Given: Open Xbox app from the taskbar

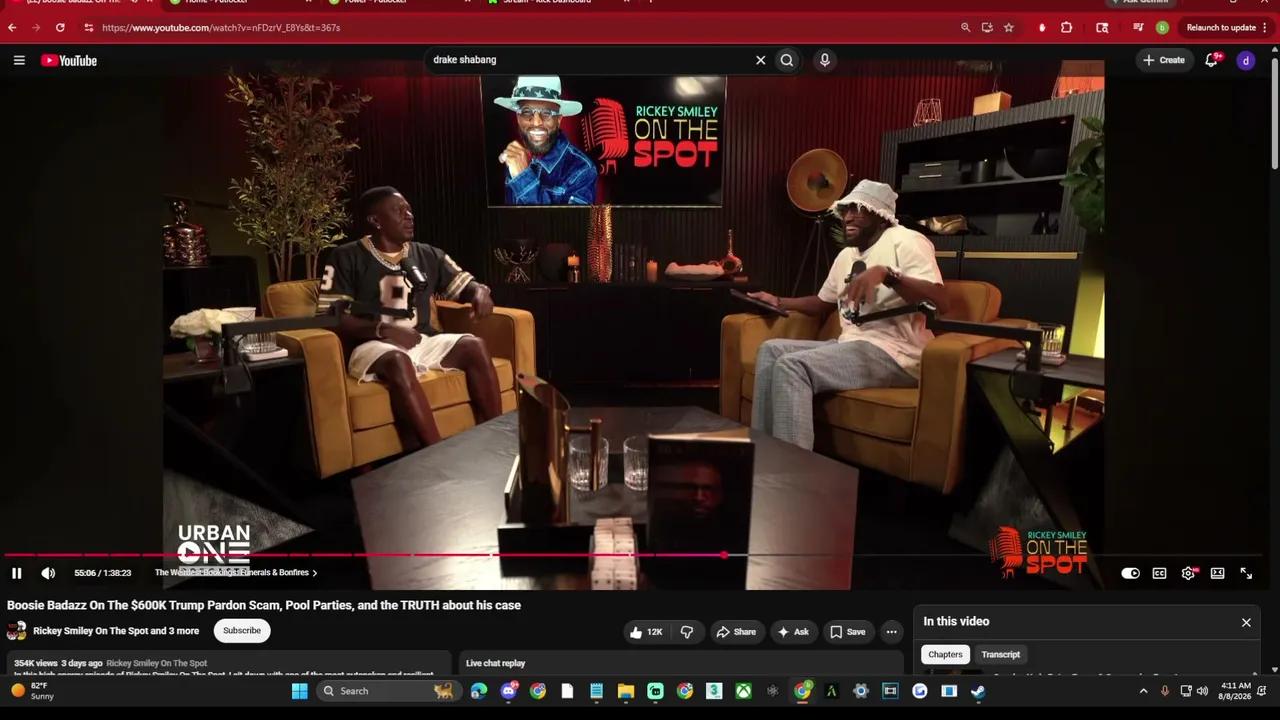Looking at the screenshot, I should tap(743, 691).
